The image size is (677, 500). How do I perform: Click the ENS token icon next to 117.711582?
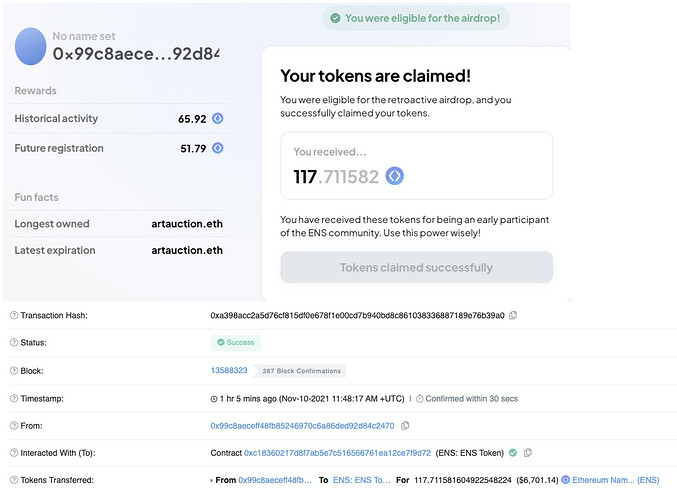(x=394, y=176)
